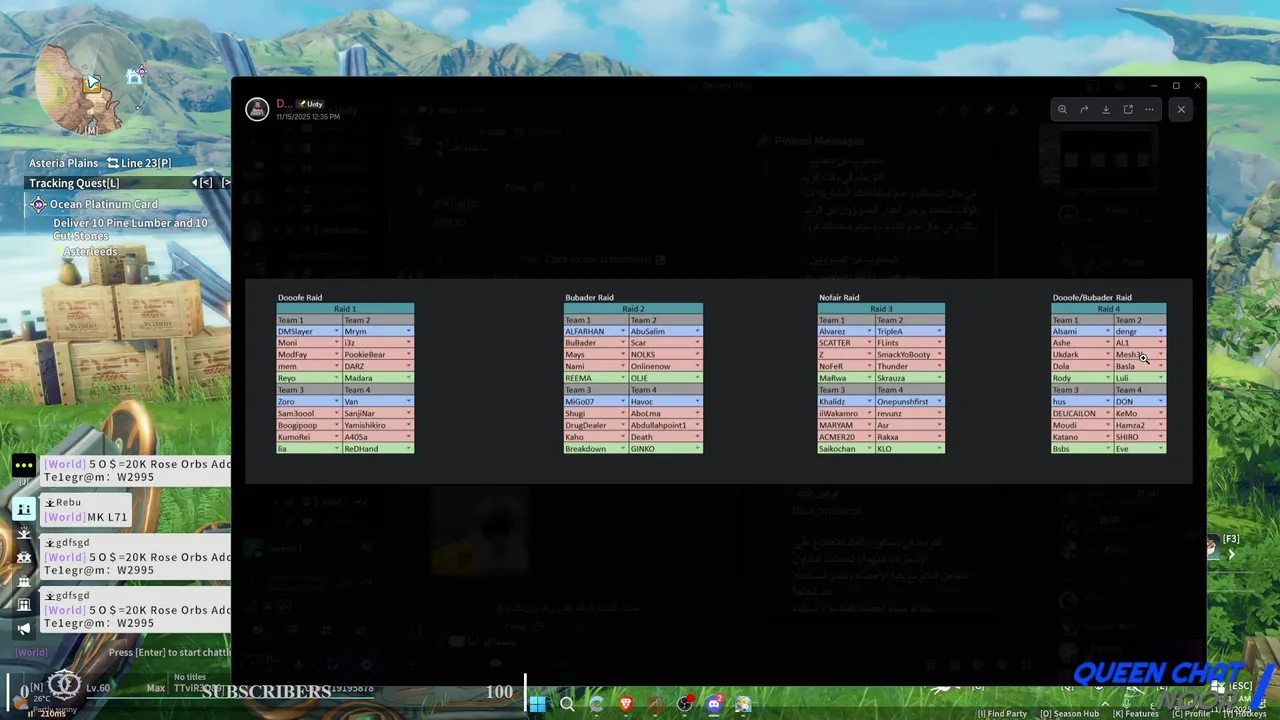Click the Asteria Plains location label
The width and height of the screenshot is (1280, 720).
[64, 163]
